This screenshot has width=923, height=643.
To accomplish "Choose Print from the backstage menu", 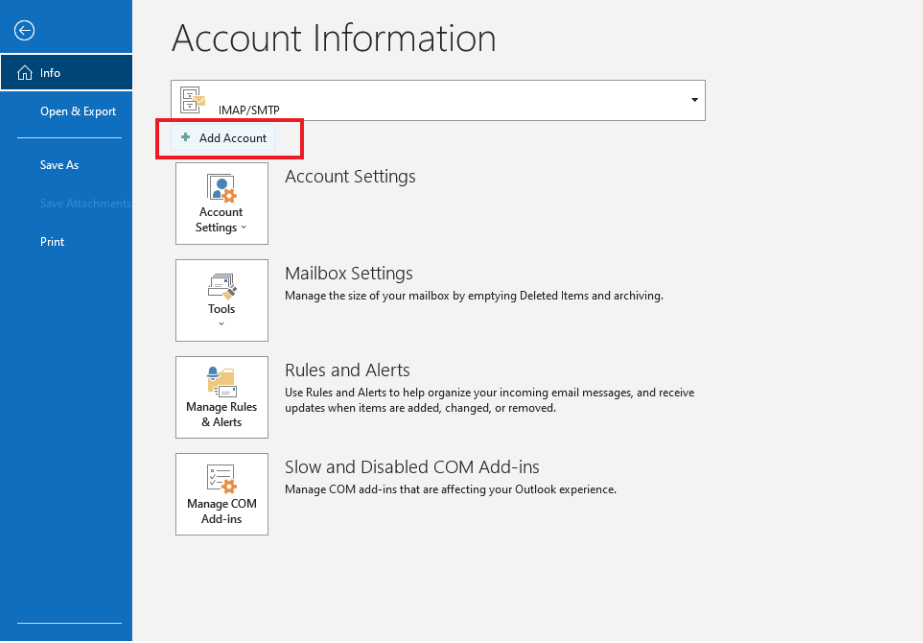I will point(52,242).
